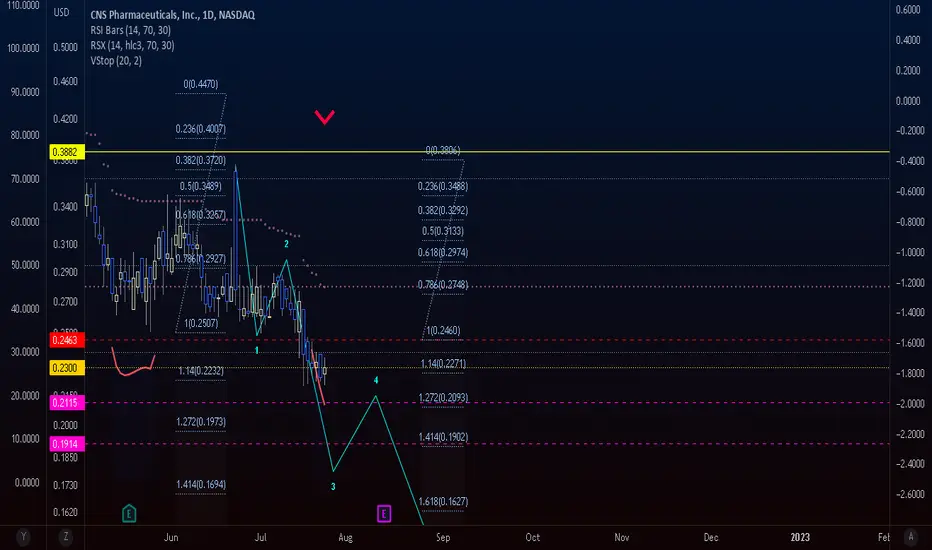The image size is (932, 550).
Task: Select Fibonacci level 0(0.4470) label
Action: [200, 84]
